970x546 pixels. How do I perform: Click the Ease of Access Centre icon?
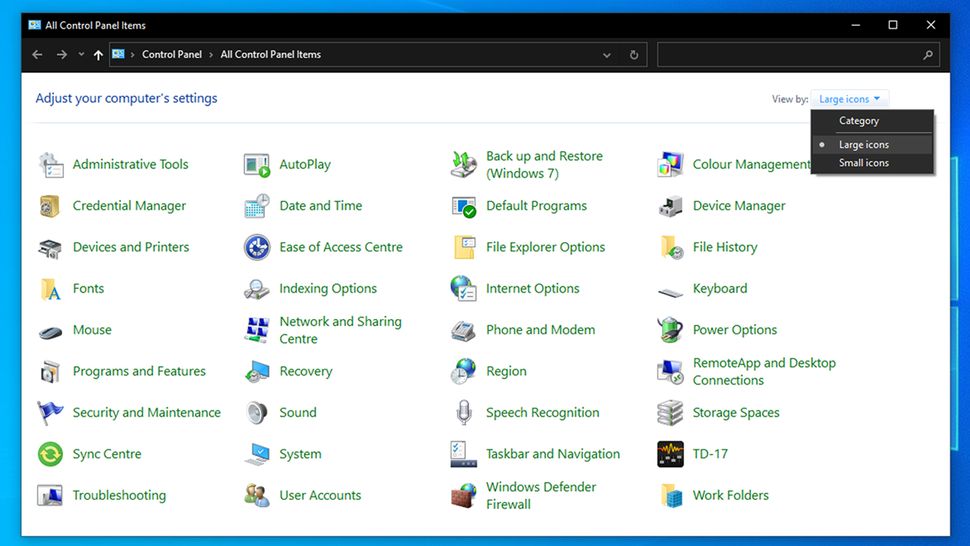(x=257, y=247)
